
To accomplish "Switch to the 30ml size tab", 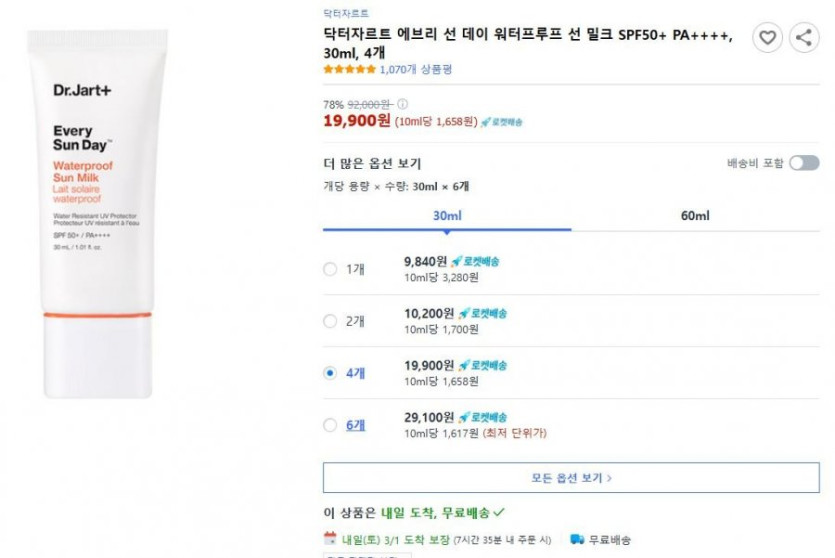I will pyautogui.click(x=447, y=216).
